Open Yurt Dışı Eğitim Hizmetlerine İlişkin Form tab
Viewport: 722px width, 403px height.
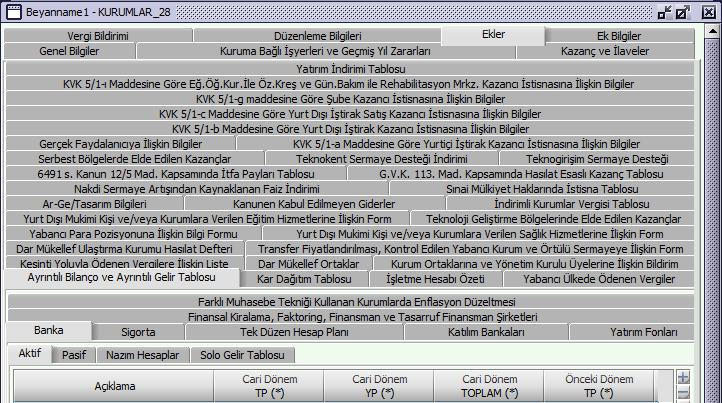208,219
